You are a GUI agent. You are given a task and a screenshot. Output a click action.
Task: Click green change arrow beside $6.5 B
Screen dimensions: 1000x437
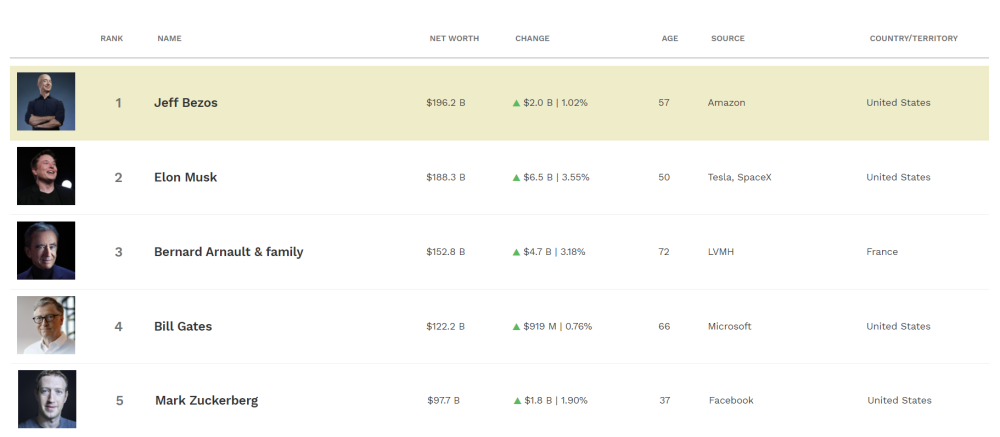click(x=517, y=178)
